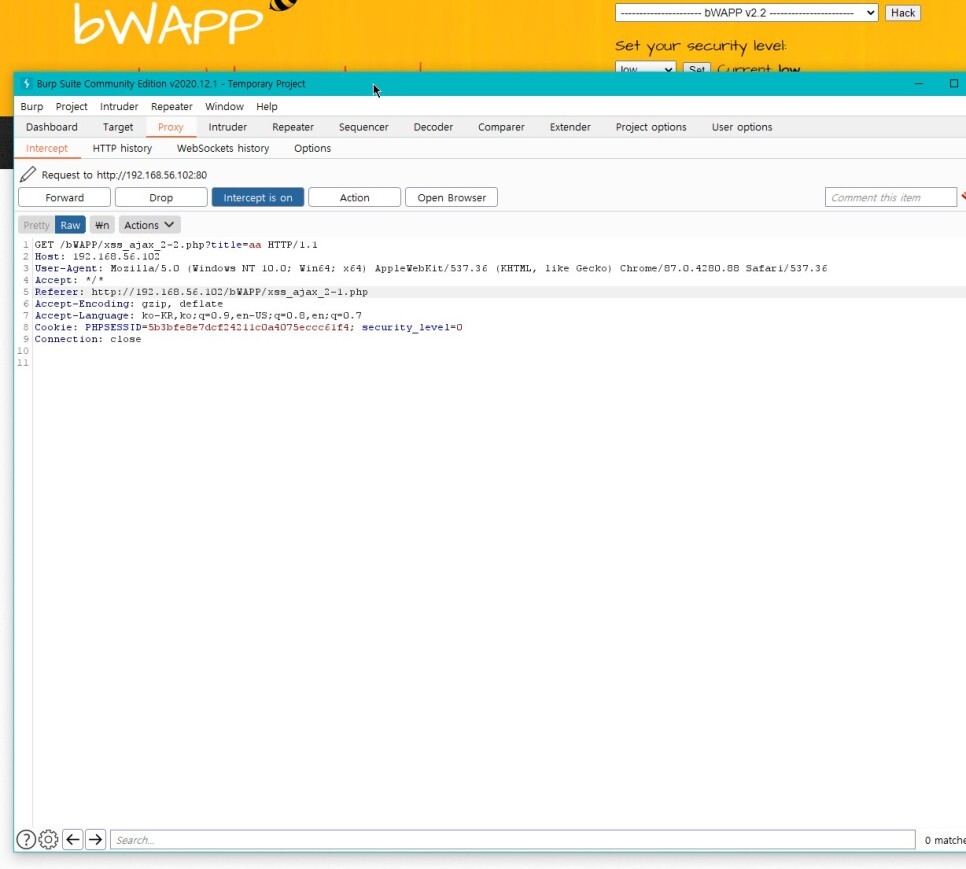Click the Accept: */* header line

[69, 280]
